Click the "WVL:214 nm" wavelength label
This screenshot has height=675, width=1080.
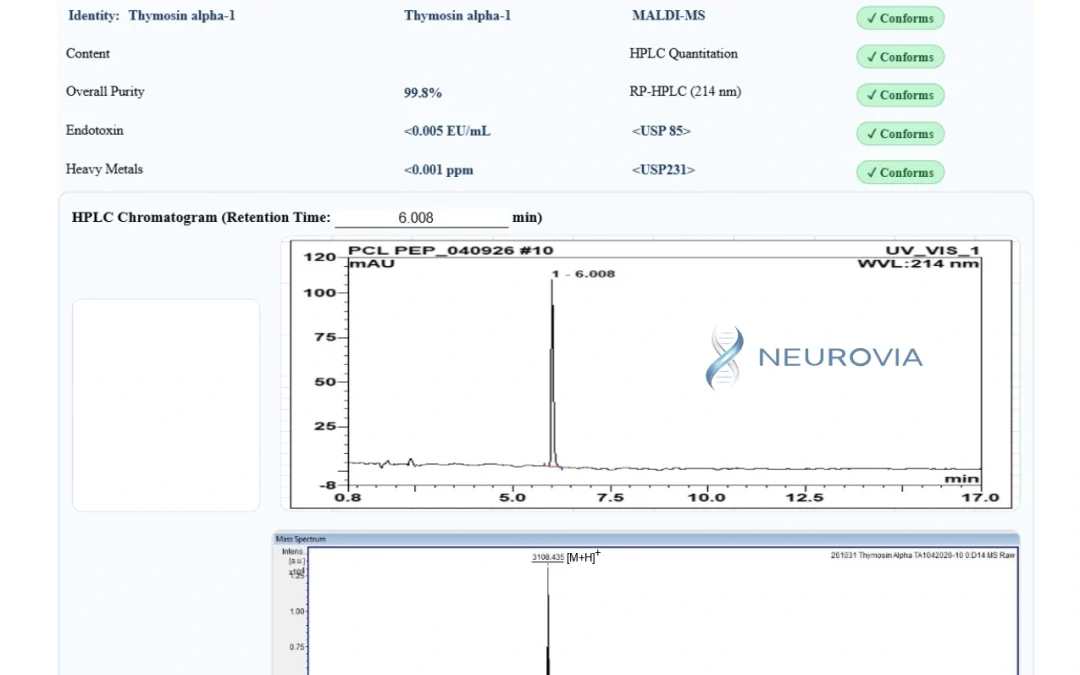918,264
